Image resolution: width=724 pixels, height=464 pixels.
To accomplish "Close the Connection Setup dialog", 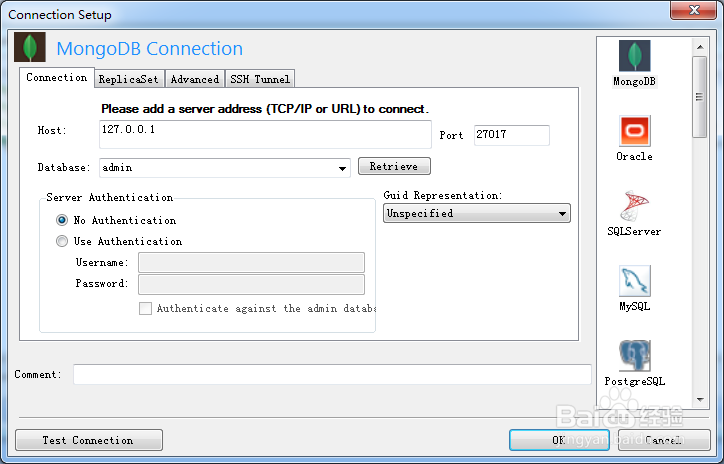I will point(689,12).
